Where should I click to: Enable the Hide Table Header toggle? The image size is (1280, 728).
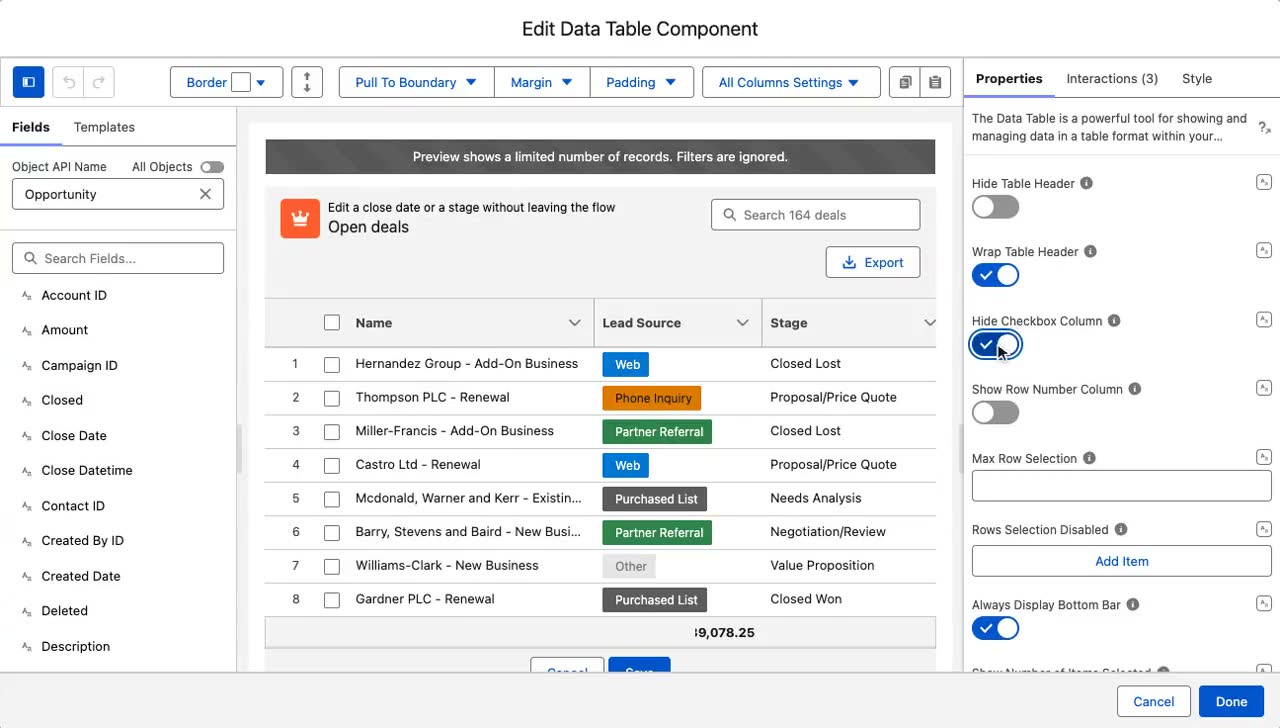pos(995,207)
